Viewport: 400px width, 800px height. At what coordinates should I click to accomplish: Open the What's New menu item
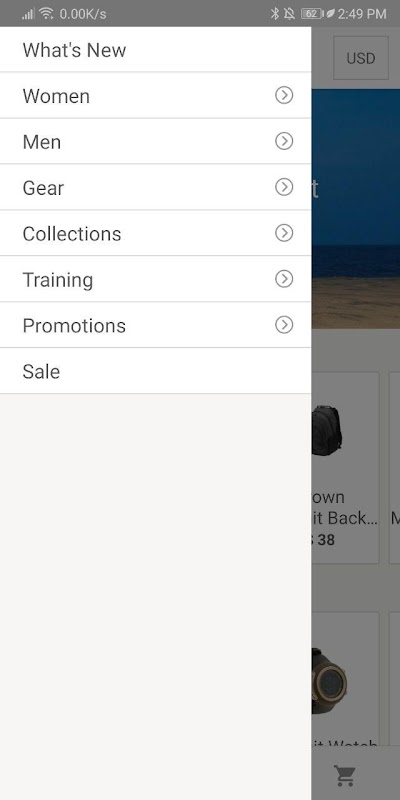[x=155, y=49]
